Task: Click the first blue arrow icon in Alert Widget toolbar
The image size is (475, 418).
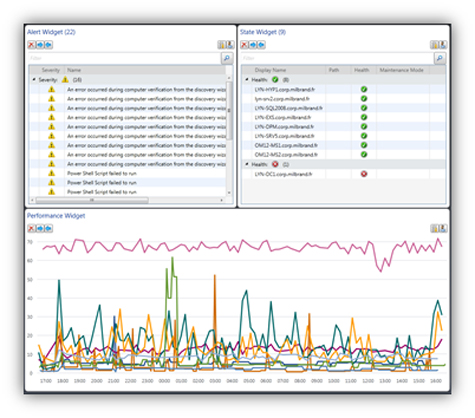Action: click(x=40, y=45)
